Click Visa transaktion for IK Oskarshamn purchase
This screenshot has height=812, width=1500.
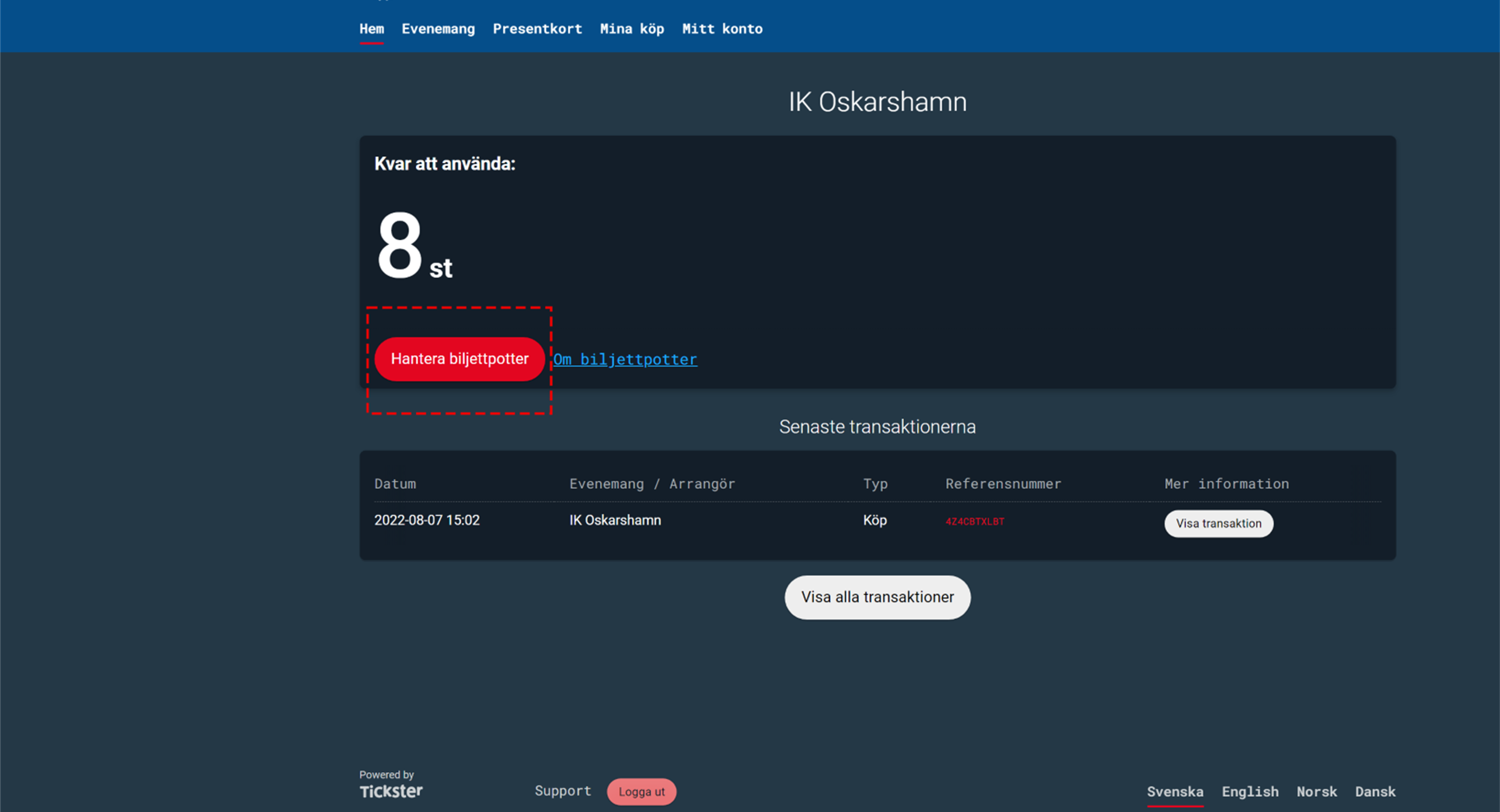1218,524
